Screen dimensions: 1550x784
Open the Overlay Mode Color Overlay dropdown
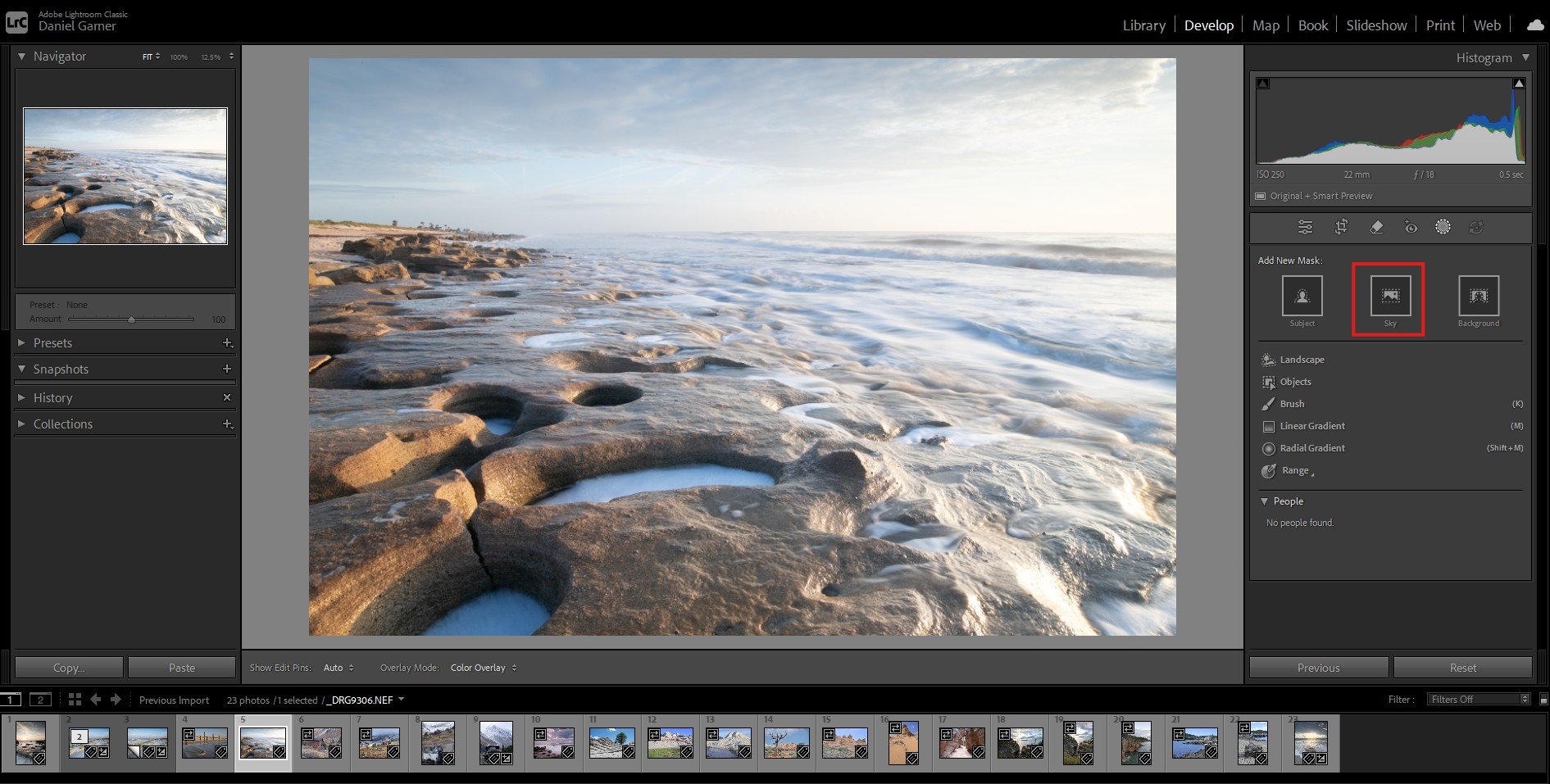click(x=484, y=668)
